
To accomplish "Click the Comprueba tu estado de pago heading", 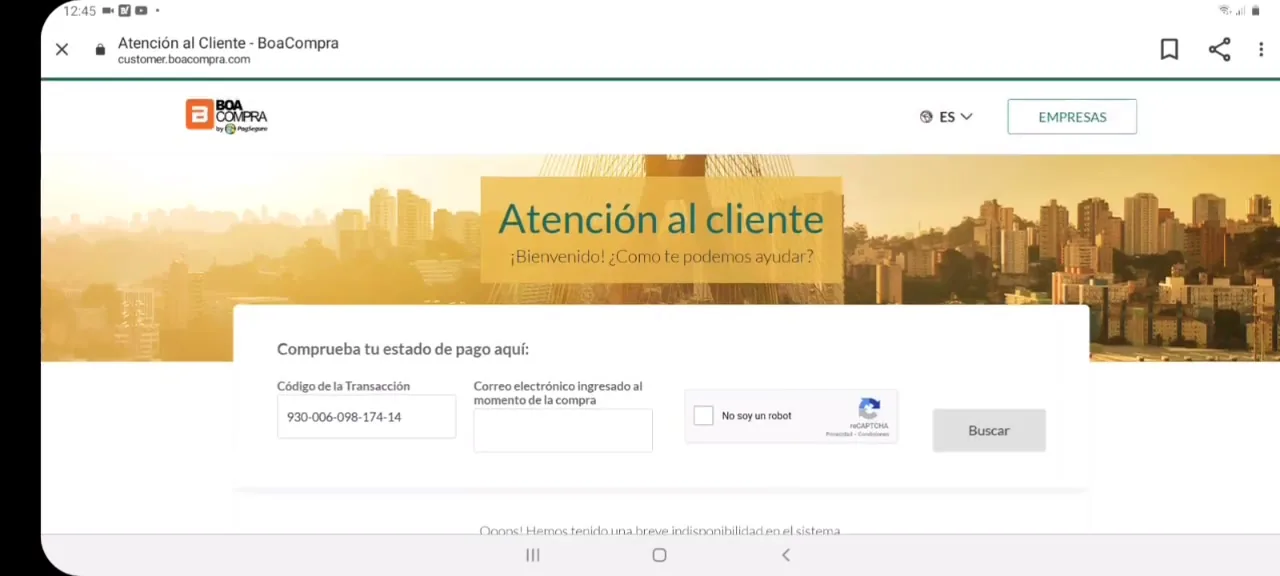I will tap(403, 349).
